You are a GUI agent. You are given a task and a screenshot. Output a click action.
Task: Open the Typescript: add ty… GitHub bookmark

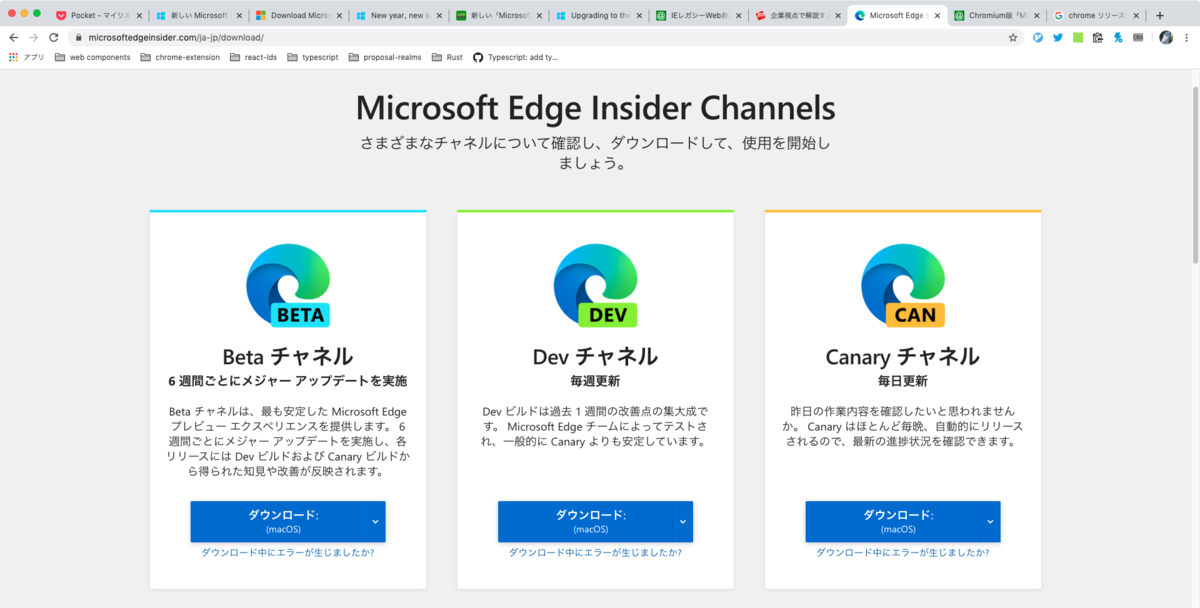click(516, 57)
